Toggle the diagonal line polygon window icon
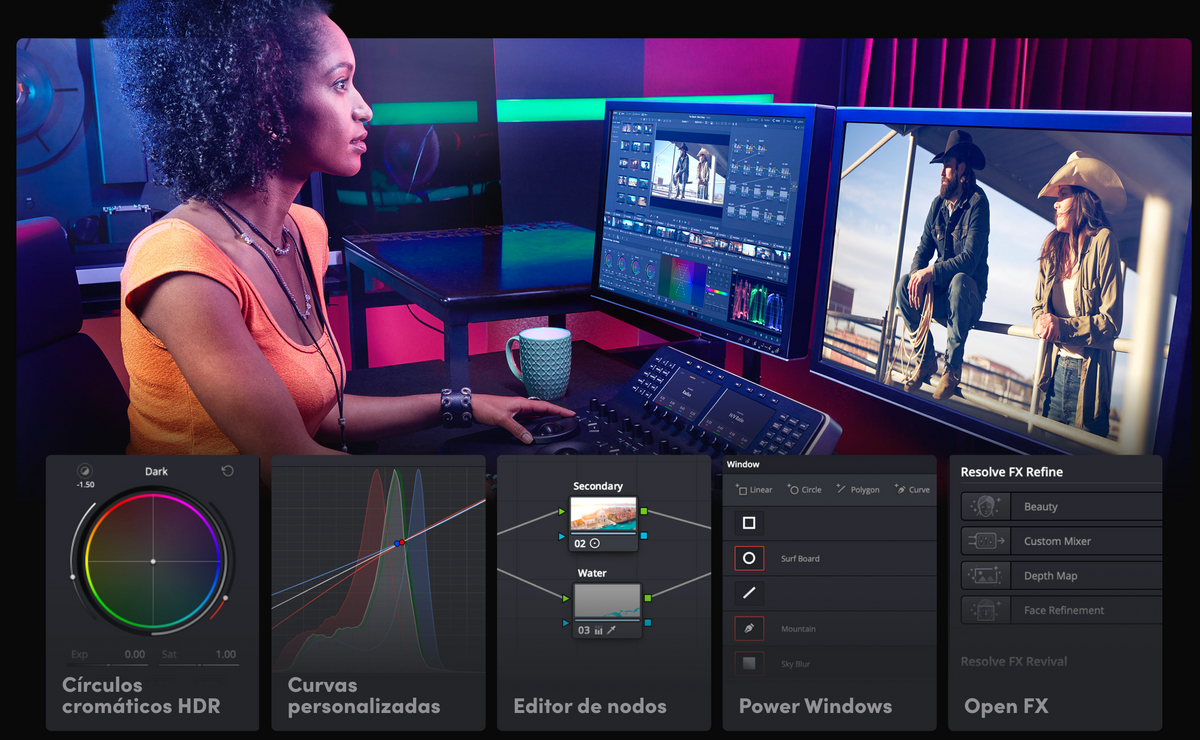1200x740 pixels. coord(749,593)
